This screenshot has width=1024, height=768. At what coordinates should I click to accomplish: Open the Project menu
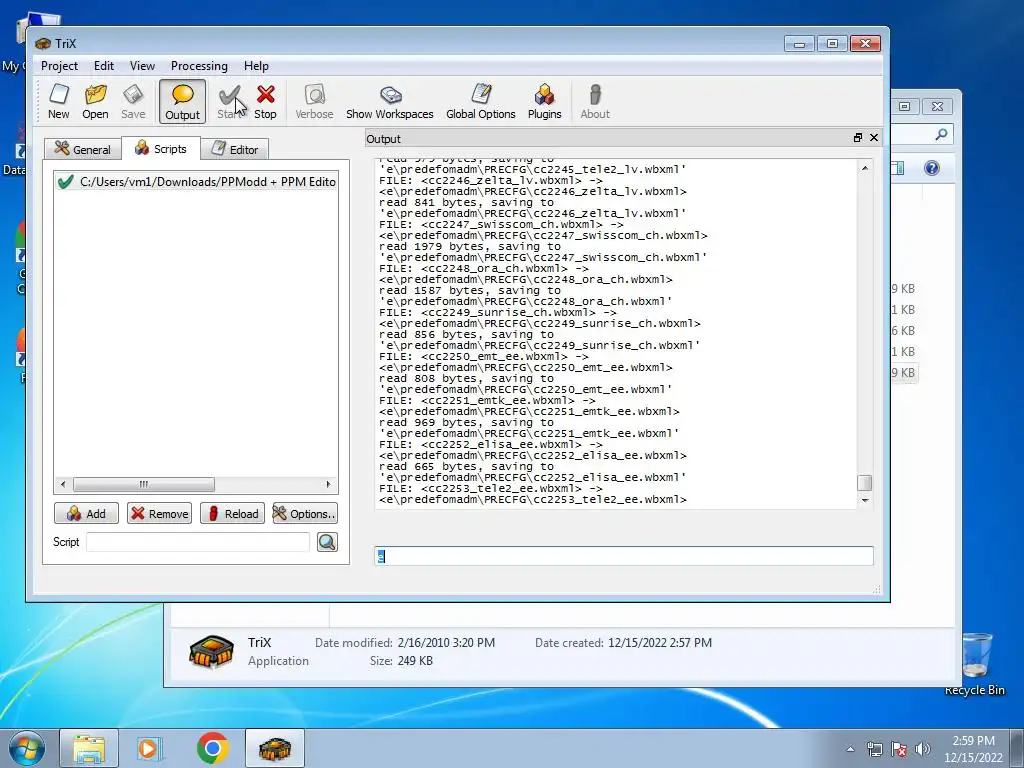point(59,66)
